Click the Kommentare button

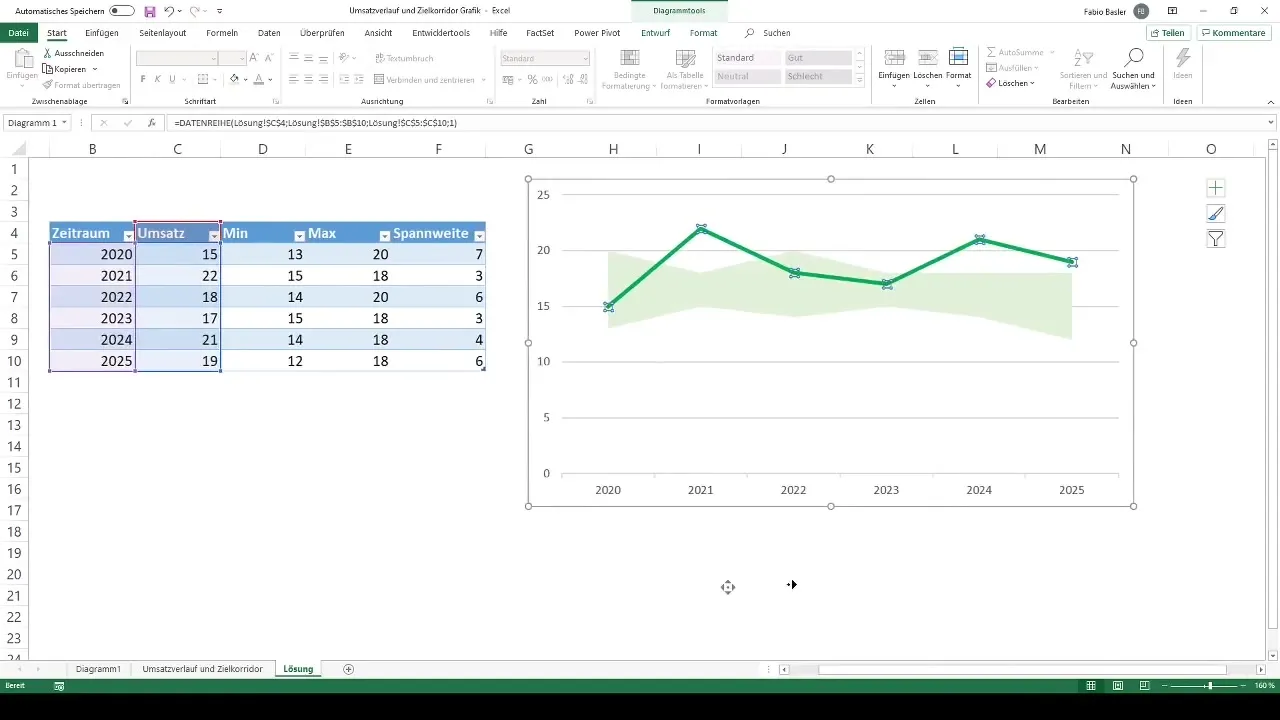pos(1234,33)
